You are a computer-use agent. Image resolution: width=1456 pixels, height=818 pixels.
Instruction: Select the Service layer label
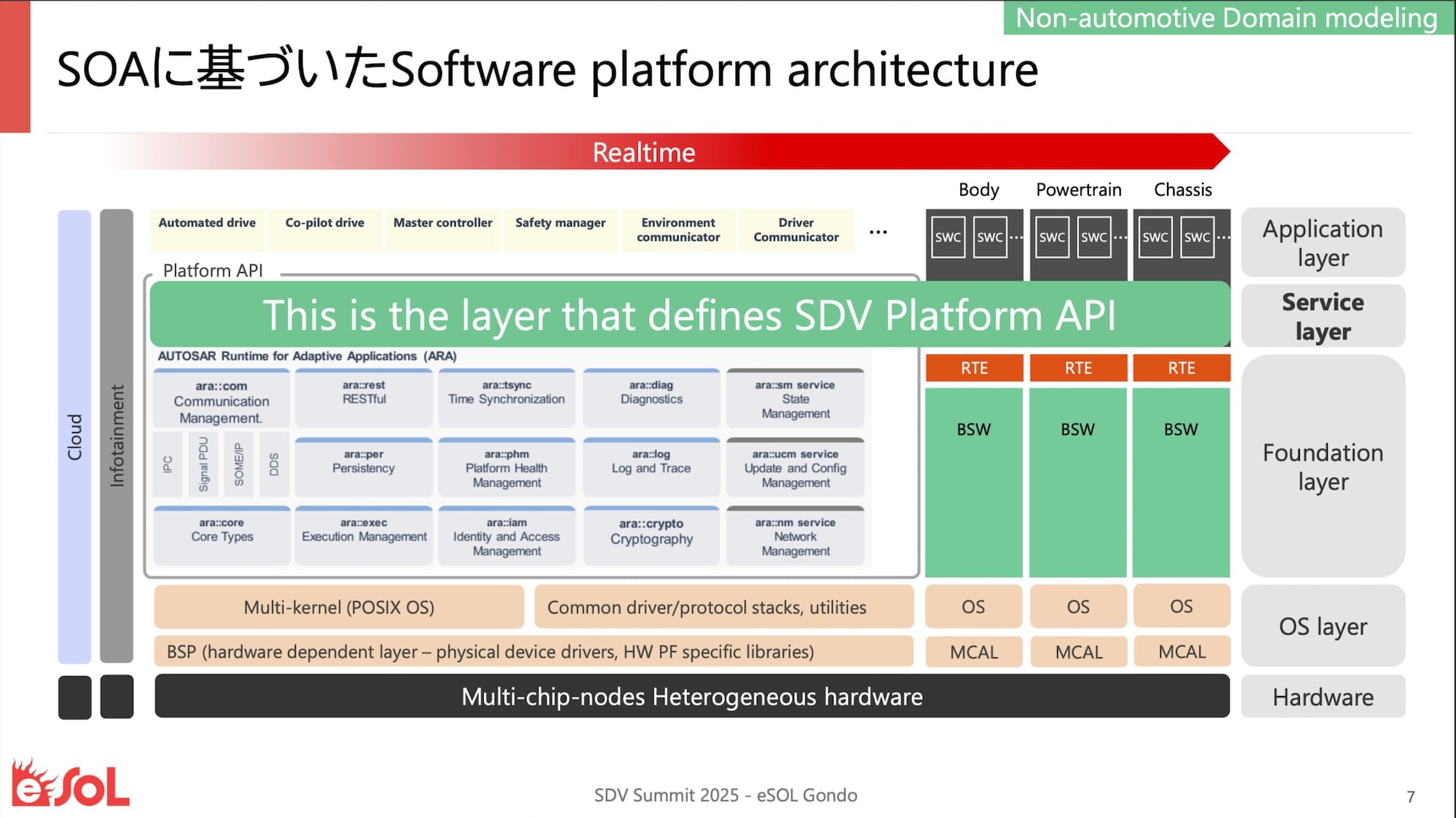coord(1323,317)
